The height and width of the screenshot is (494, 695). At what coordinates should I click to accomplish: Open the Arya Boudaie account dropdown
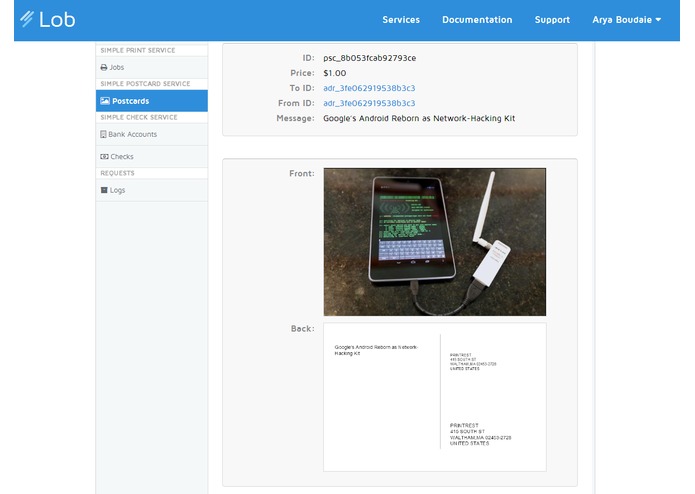point(626,20)
